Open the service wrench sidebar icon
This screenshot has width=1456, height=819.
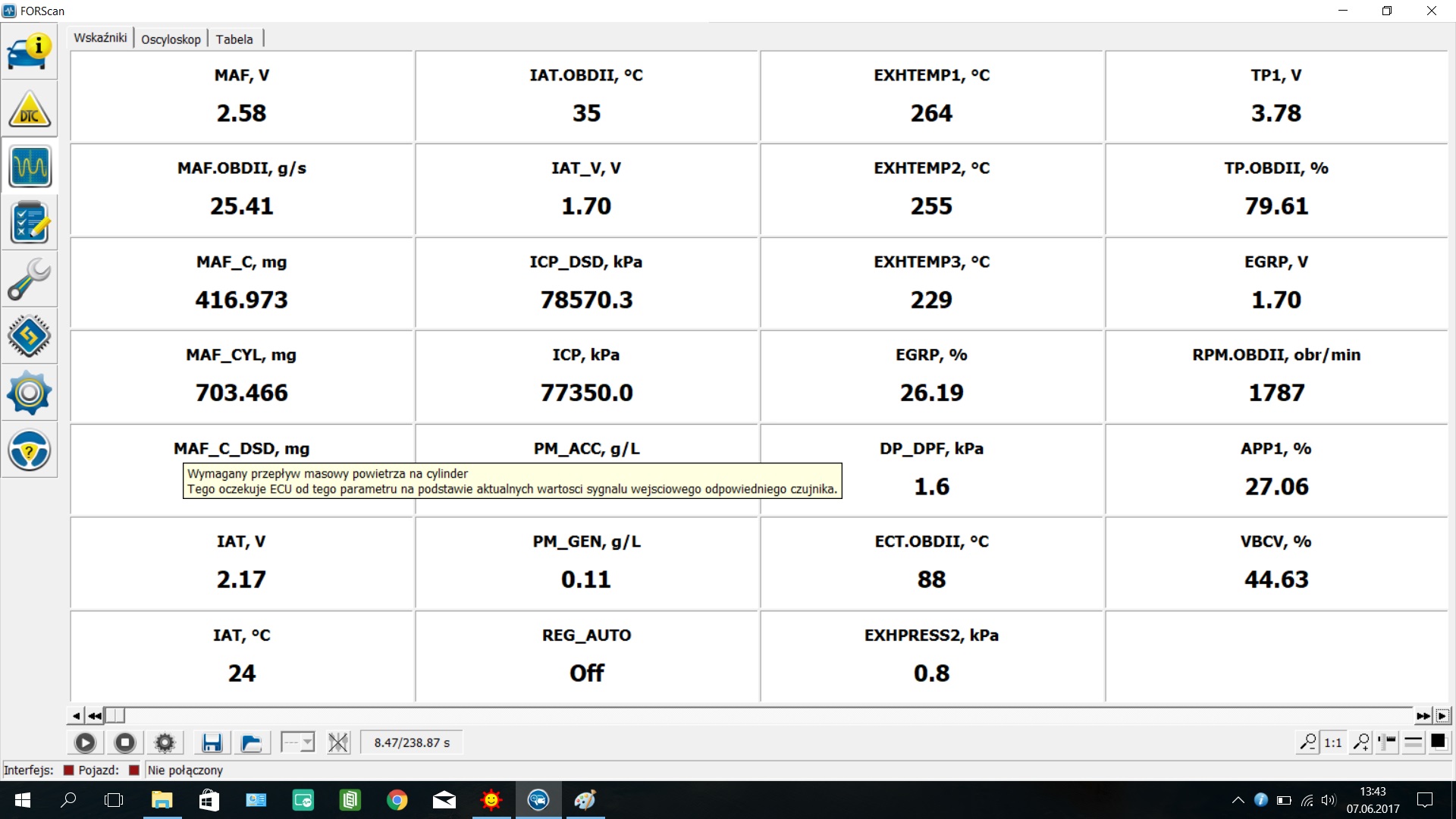(30, 279)
